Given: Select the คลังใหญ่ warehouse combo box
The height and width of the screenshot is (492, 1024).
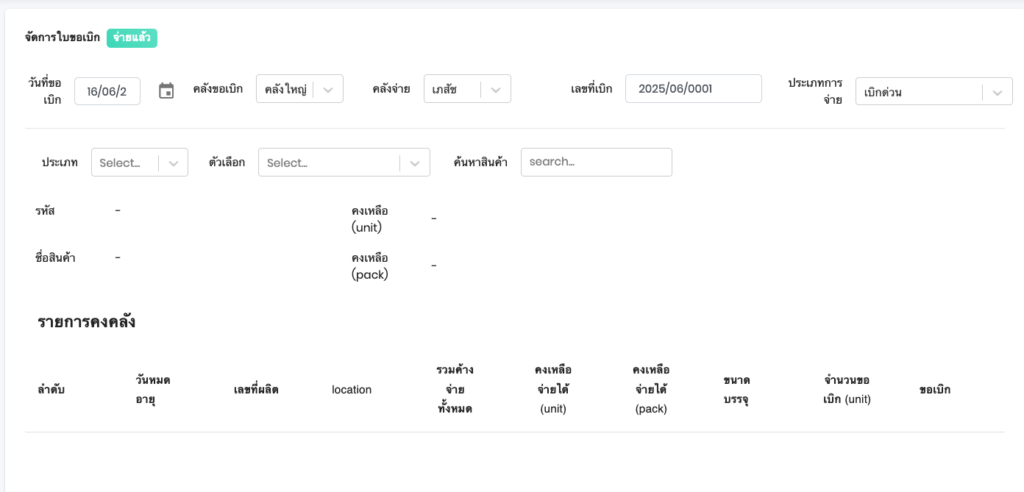Looking at the screenshot, I should (x=285, y=89).
